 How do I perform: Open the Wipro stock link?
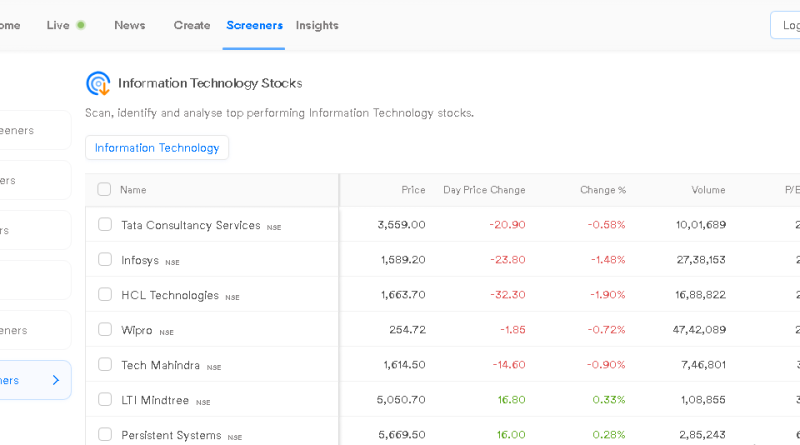[x=137, y=330]
